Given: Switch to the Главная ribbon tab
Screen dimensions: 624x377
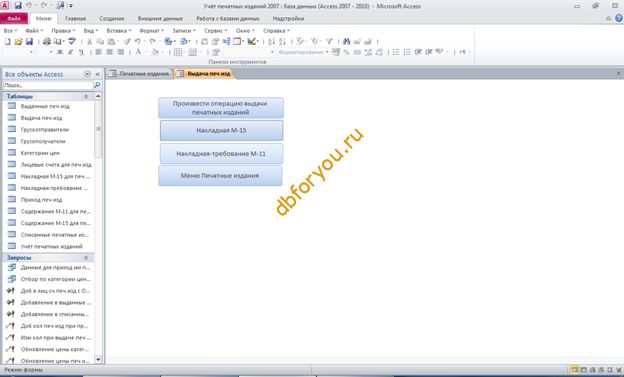Looking at the screenshot, I should click(75, 18).
